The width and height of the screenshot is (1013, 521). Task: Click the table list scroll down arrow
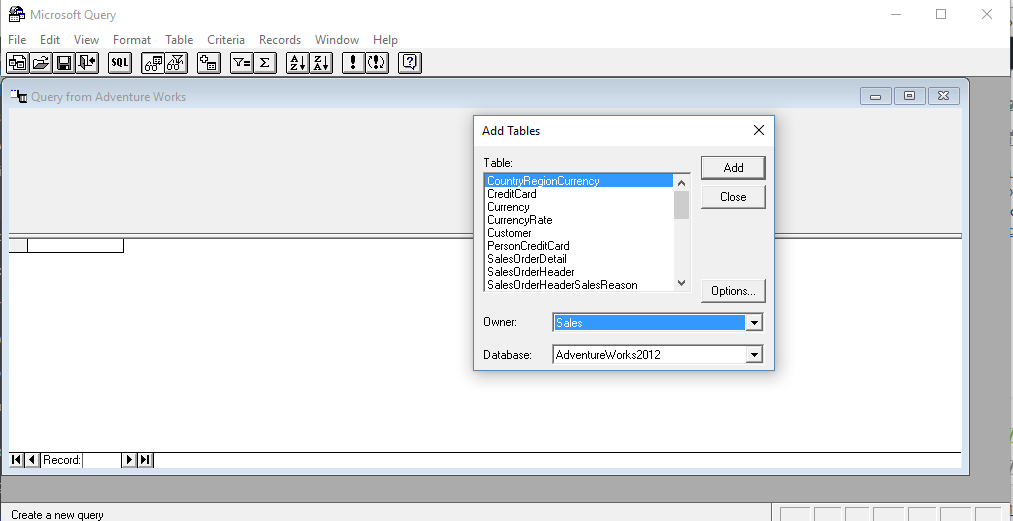click(x=682, y=282)
